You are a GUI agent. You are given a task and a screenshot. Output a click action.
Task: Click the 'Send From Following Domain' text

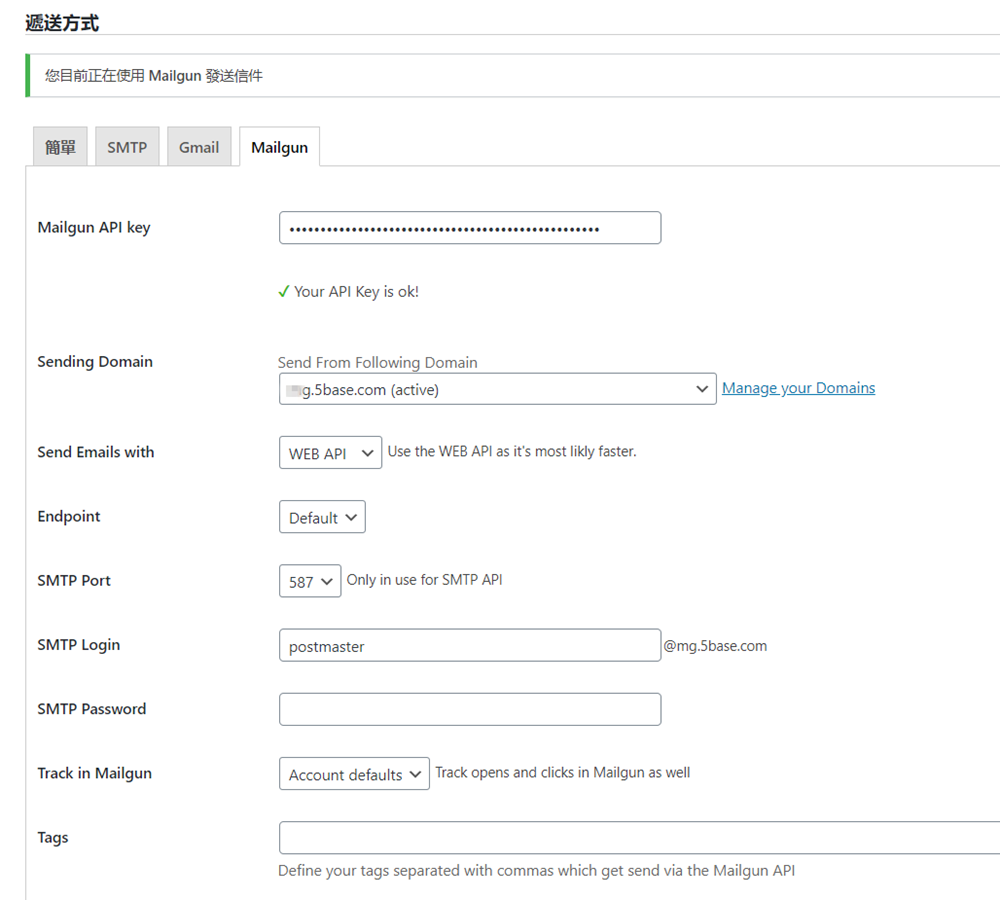[x=378, y=362]
